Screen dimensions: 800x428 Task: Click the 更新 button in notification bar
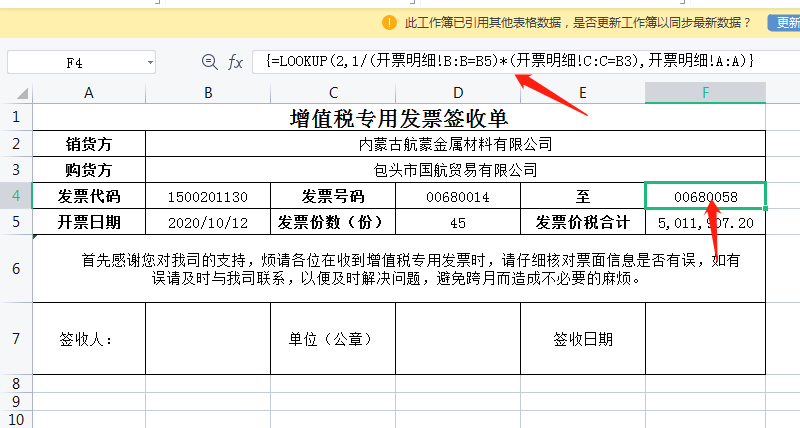(785, 22)
